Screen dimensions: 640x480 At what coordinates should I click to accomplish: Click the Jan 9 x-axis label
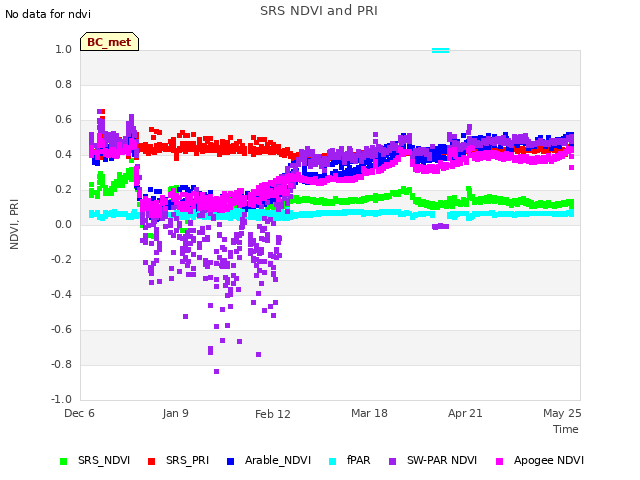176,413
